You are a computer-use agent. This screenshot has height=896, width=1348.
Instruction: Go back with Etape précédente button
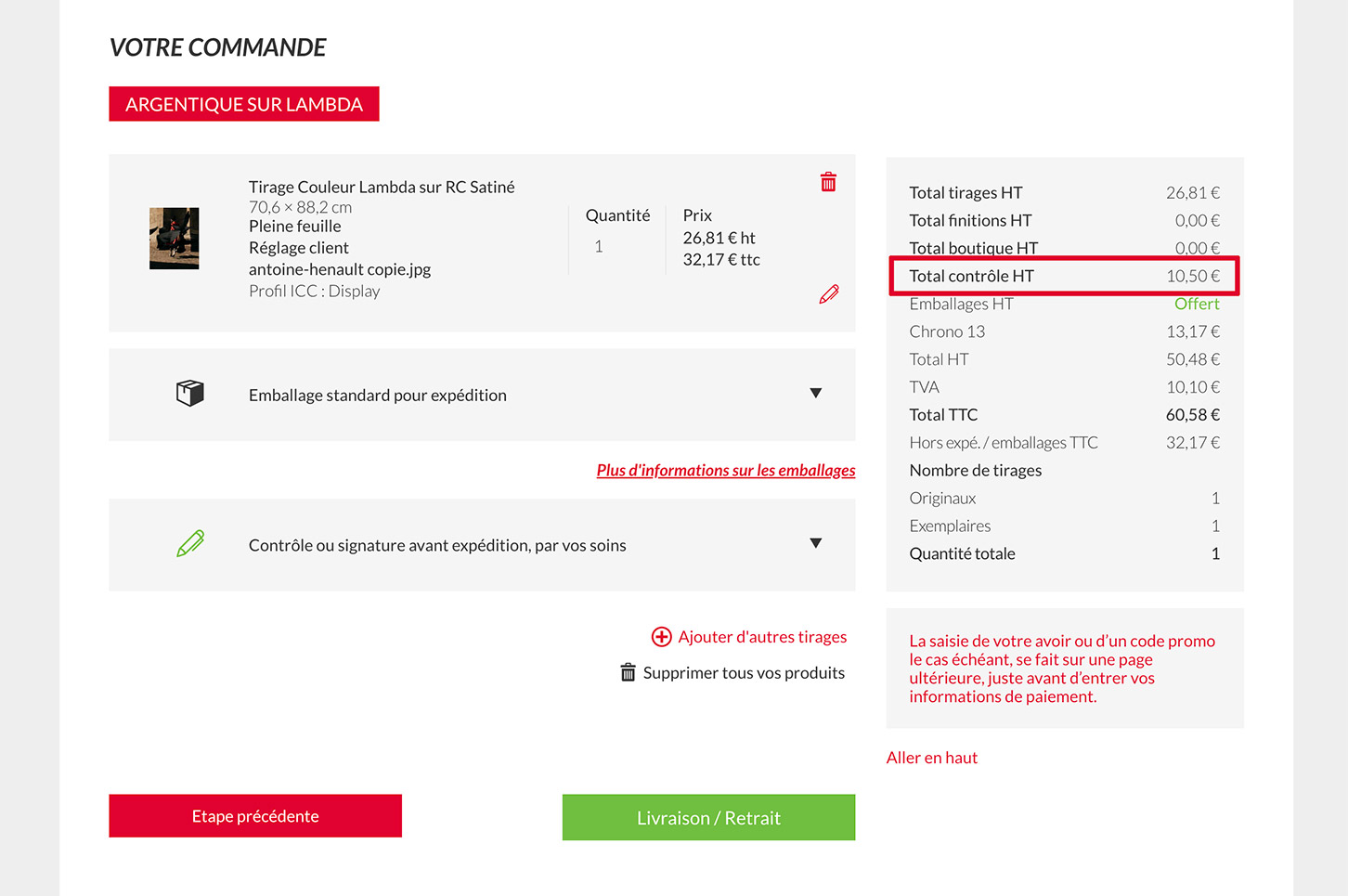tap(255, 816)
